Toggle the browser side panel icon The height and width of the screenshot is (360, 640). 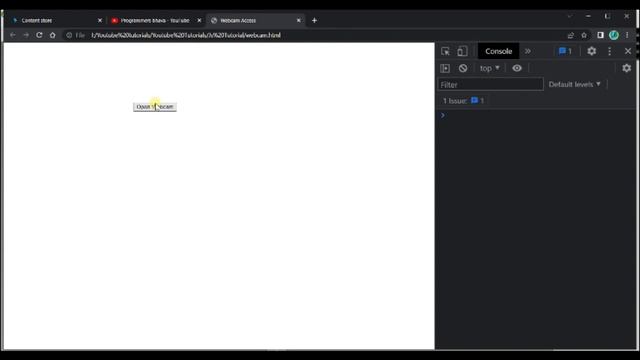(x=600, y=35)
